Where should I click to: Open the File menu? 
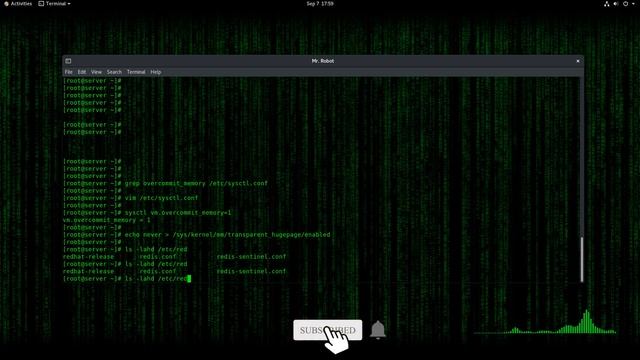[69, 72]
